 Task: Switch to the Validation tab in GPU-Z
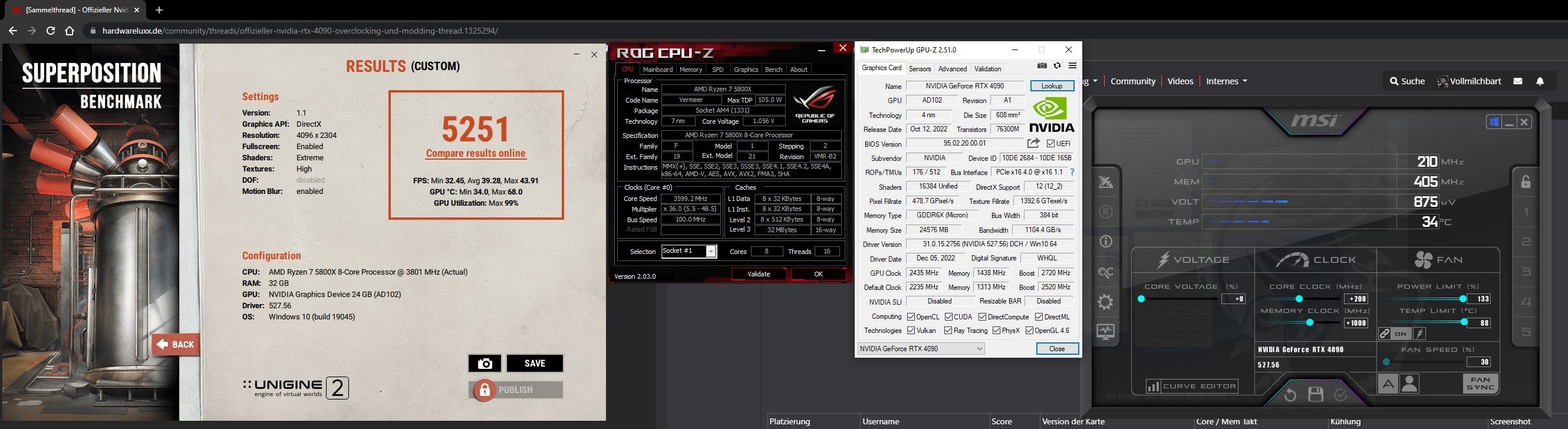pos(987,69)
